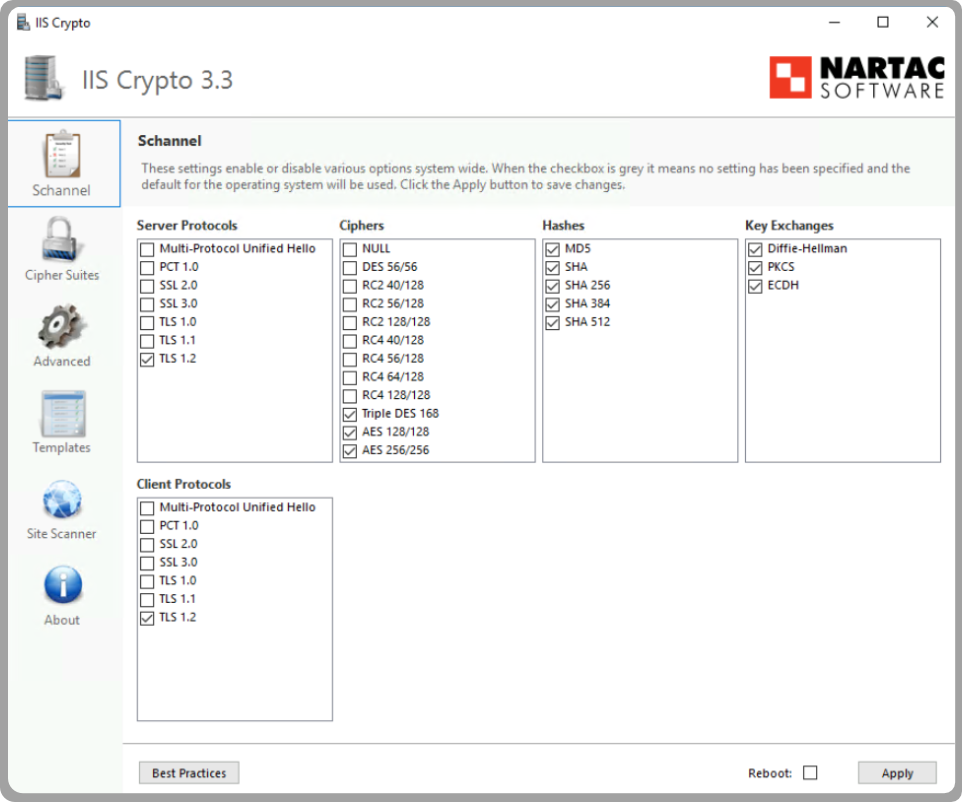Image resolution: width=962 pixels, height=802 pixels.
Task: Disable the Diffie-Hellman key exchange
Action: coord(755,249)
